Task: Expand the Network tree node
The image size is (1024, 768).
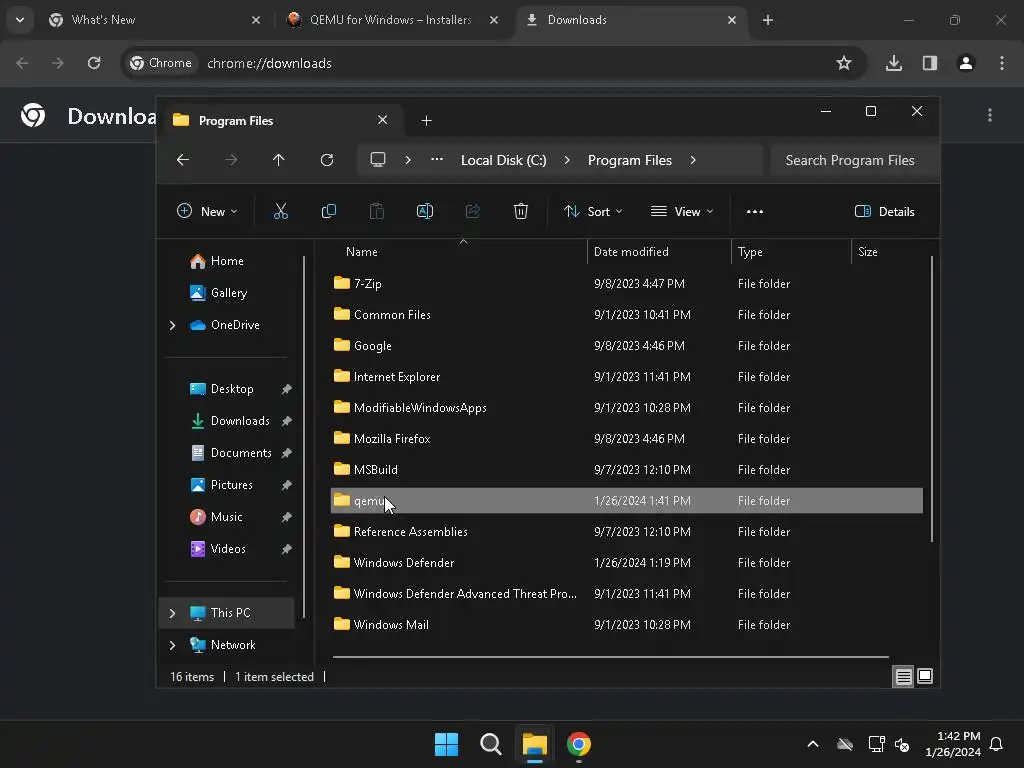Action: [x=172, y=645]
